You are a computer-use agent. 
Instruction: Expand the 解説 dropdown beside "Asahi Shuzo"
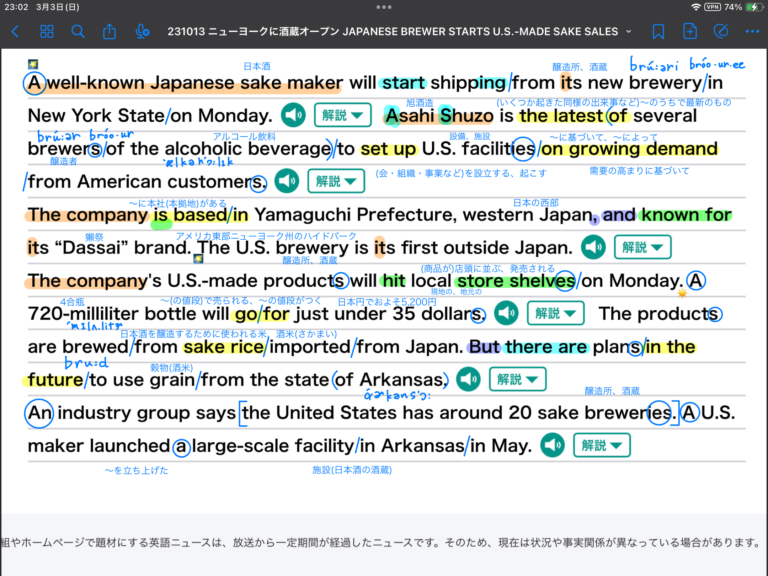(342, 115)
